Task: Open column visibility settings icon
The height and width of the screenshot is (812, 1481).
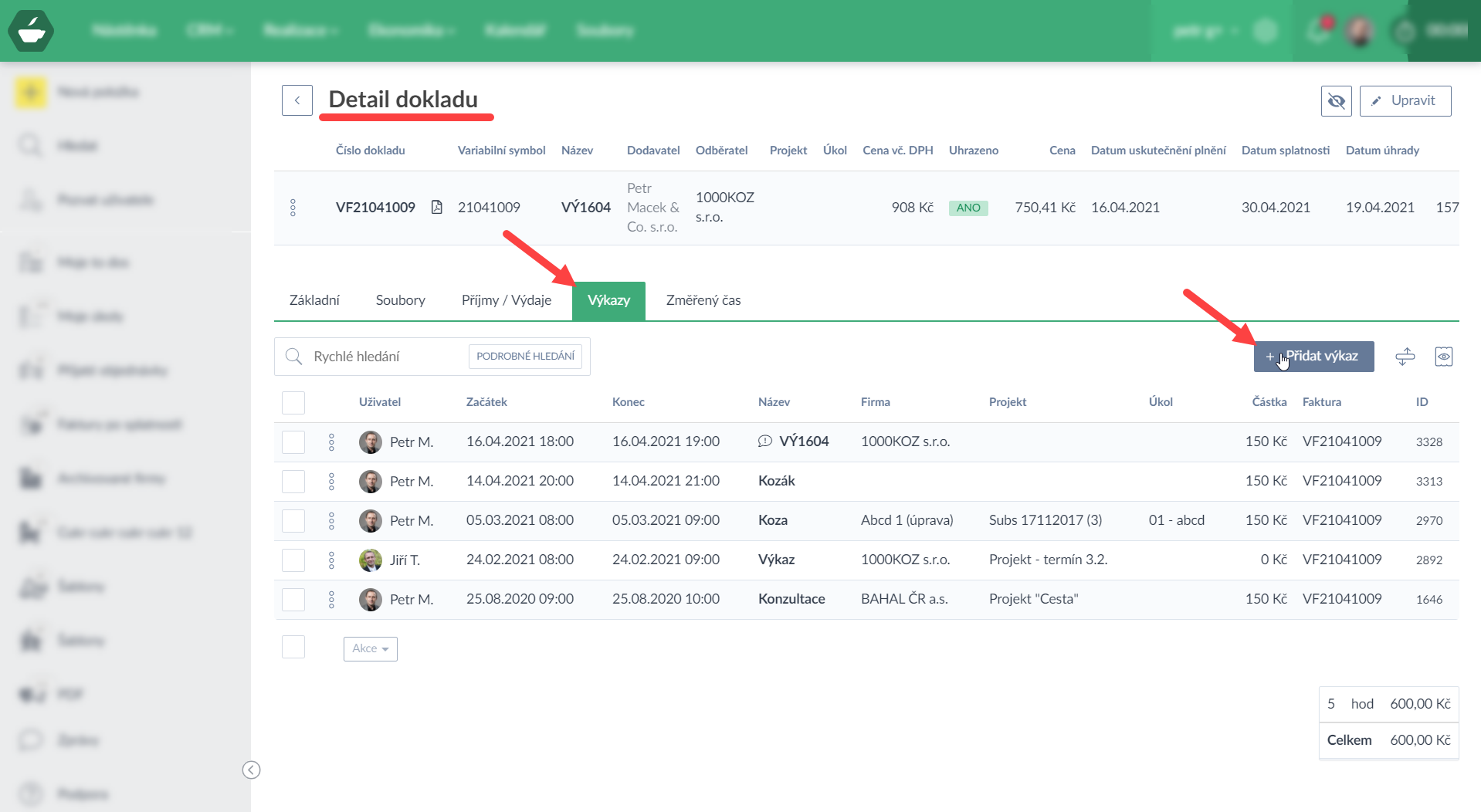Action: tap(1443, 357)
